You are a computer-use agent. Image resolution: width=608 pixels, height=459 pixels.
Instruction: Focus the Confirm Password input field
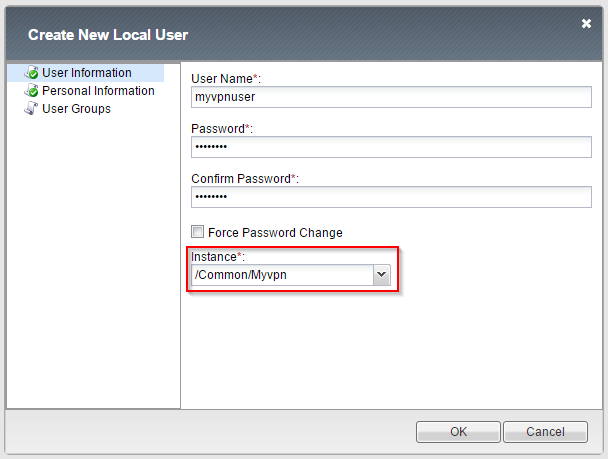(391, 197)
